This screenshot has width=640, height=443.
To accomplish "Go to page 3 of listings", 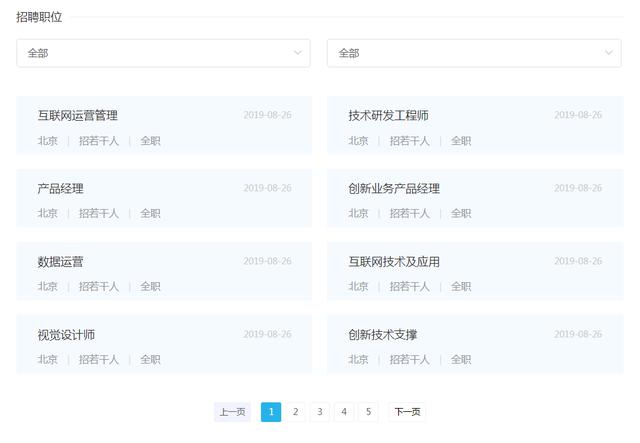I will 320,412.
